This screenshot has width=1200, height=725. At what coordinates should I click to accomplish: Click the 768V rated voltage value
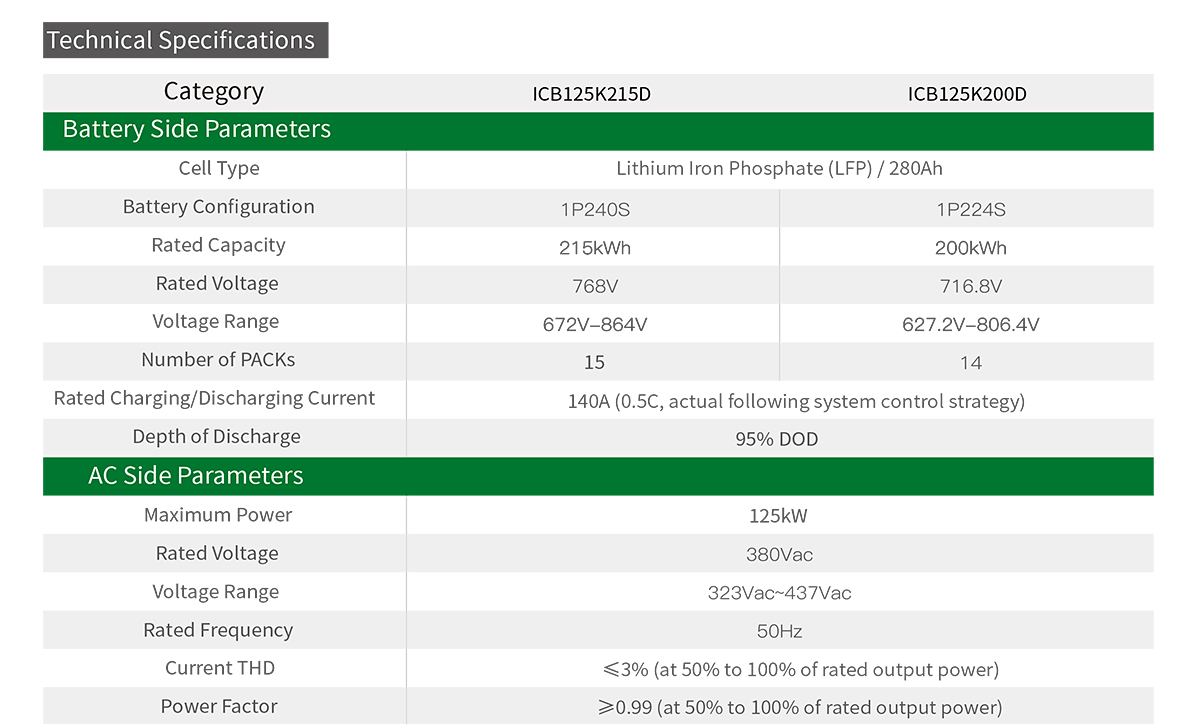coord(595,287)
